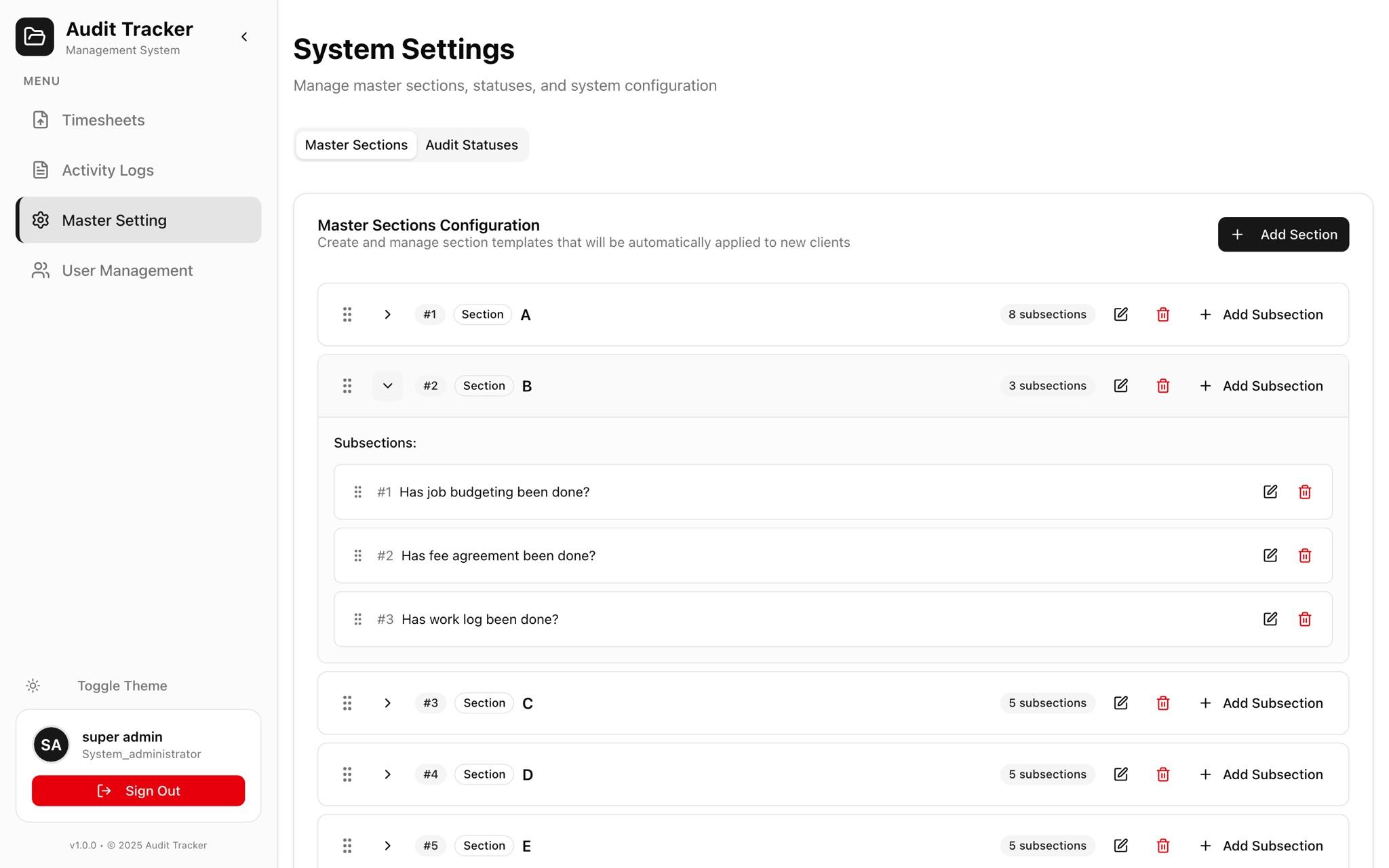Click the Sign Out button
Screen dimensions: 1389x868
(x=138, y=791)
